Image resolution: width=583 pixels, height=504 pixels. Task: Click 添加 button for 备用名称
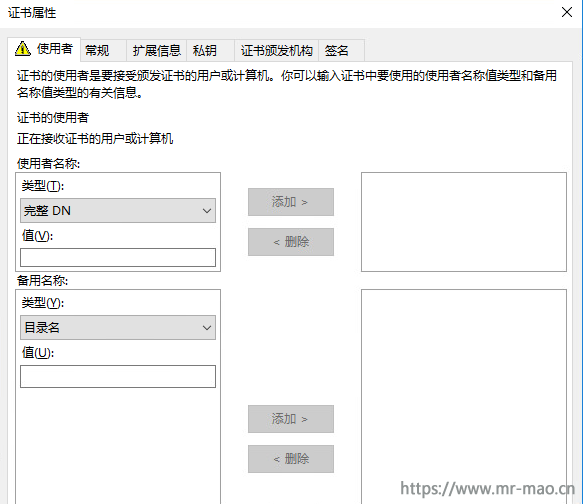(291, 419)
